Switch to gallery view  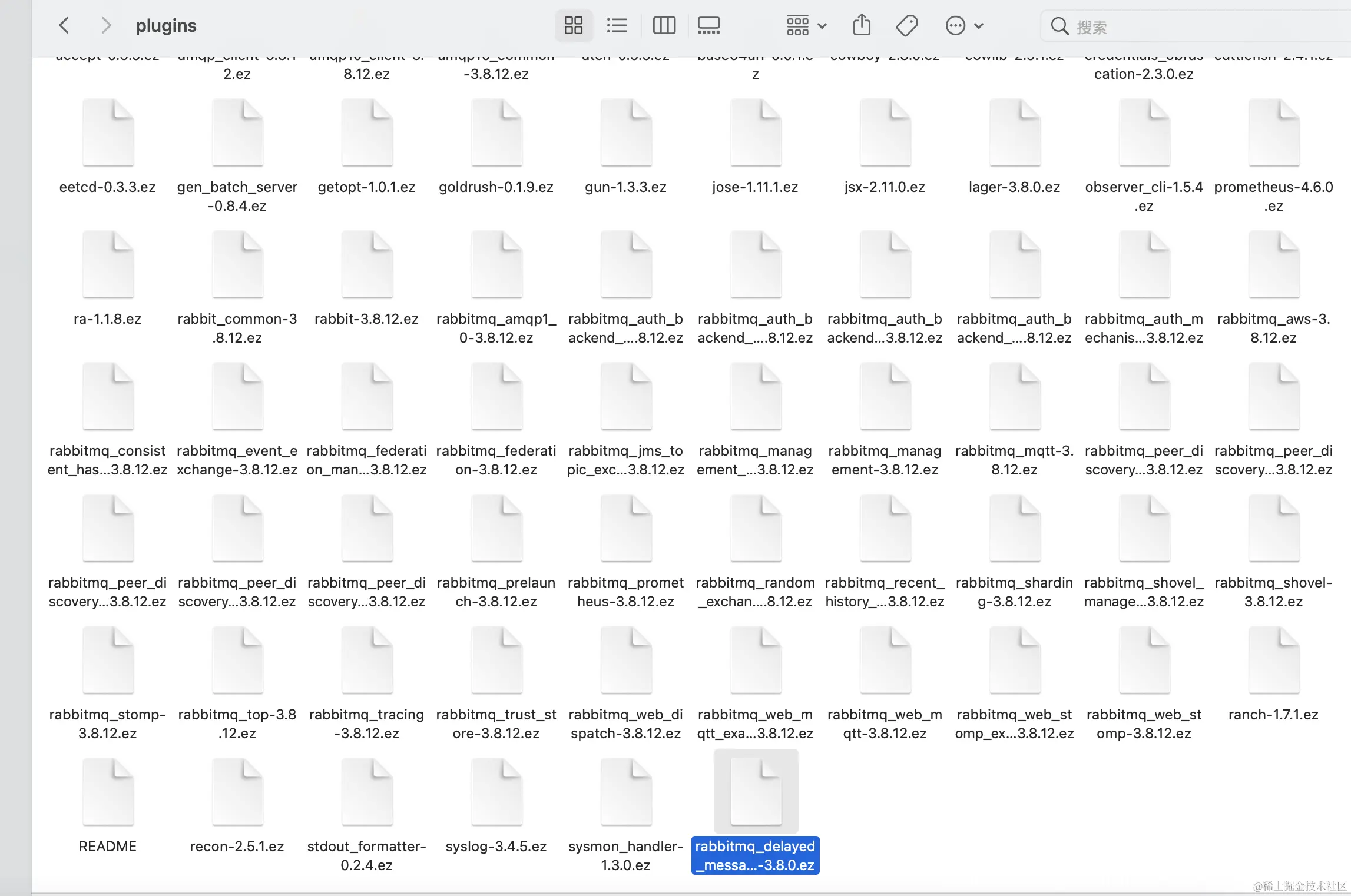[x=708, y=25]
